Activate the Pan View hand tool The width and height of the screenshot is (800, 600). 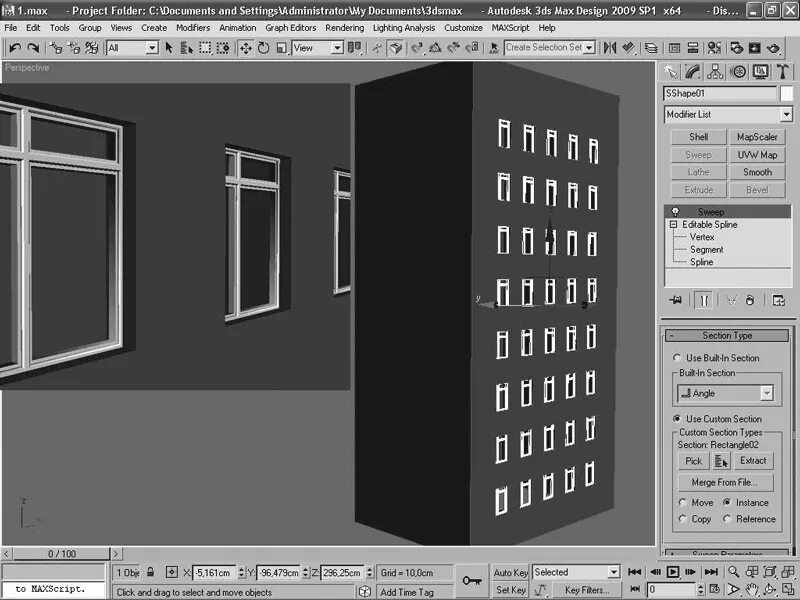[752, 590]
